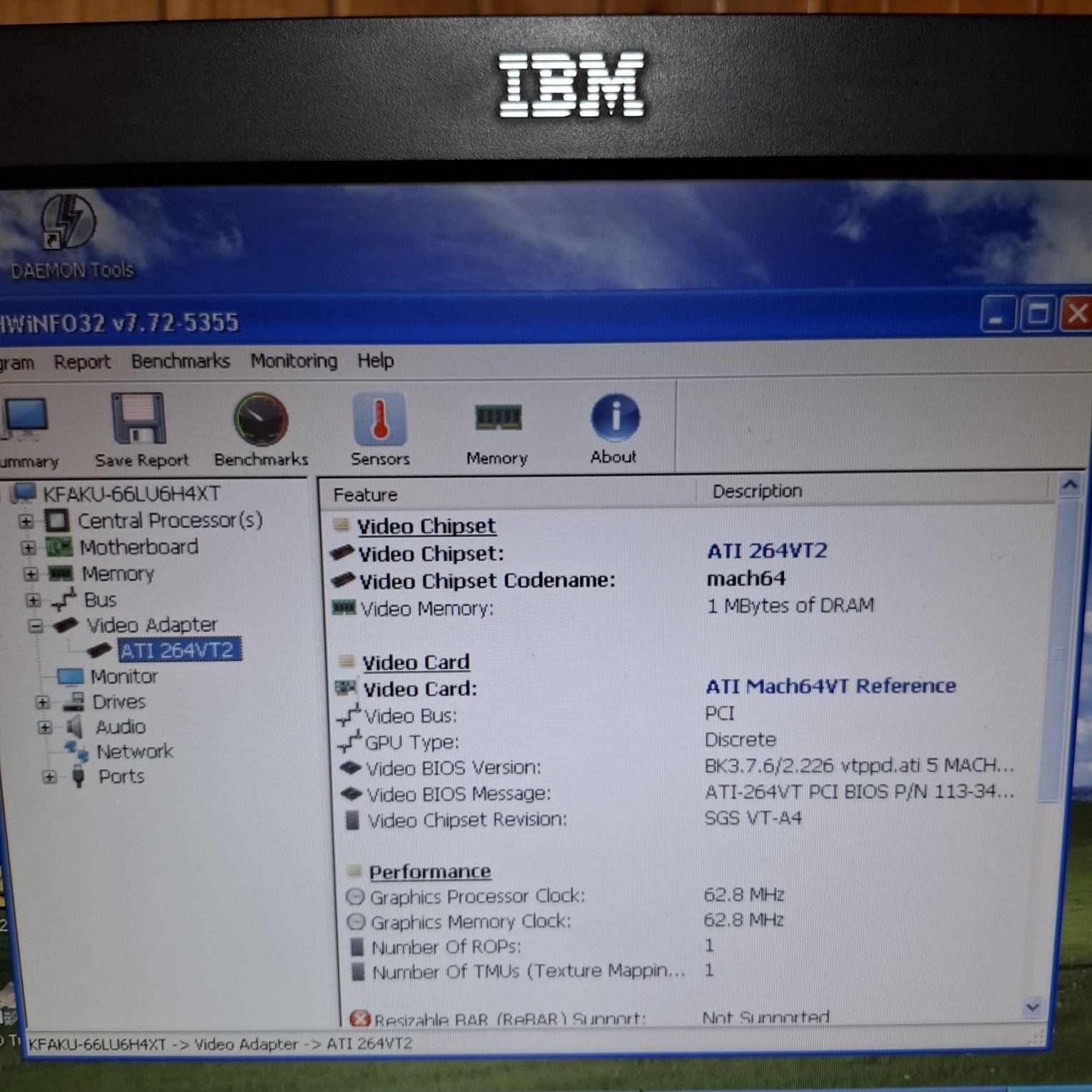Select the Bus tree node icon
The image size is (1092, 1092).
click(64, 600)
